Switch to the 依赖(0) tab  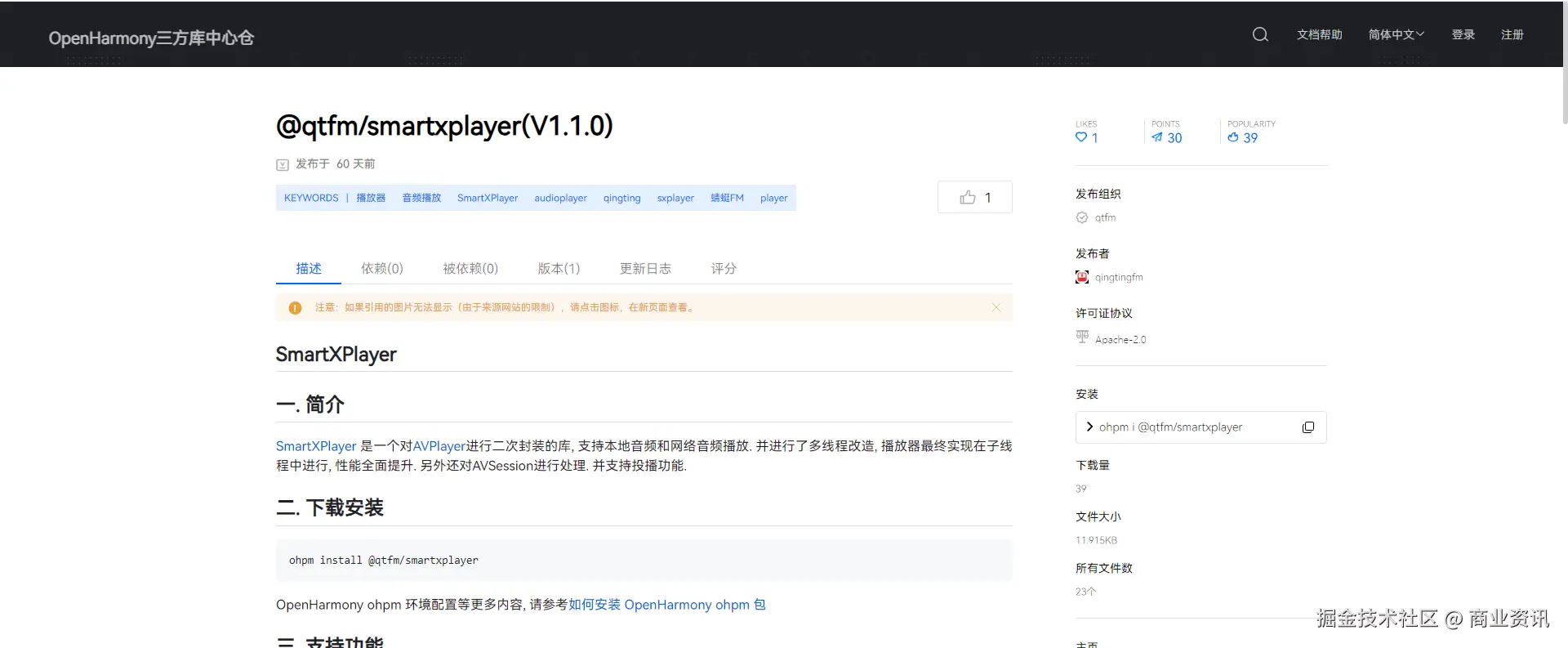click(x=382, y=268)
